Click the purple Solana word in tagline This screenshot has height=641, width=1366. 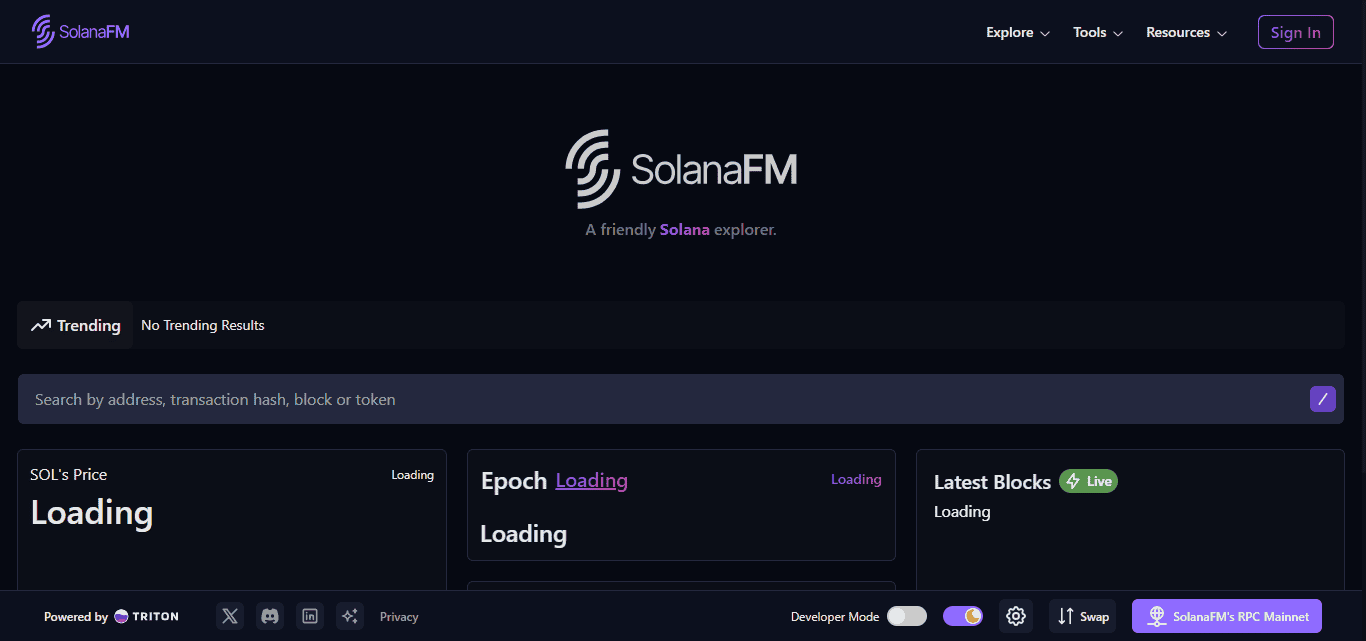coord(685,230)
